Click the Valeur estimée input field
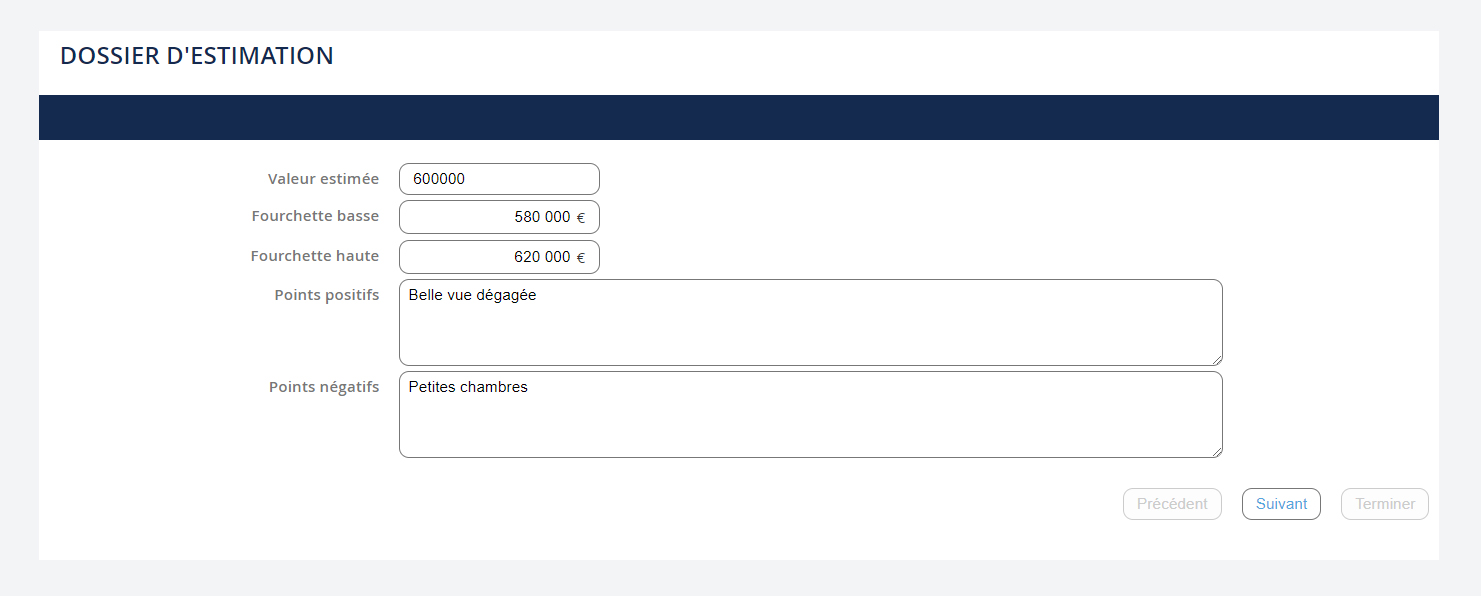The image size is (1481, 596). pyautogui.click(x=499, y=179)
